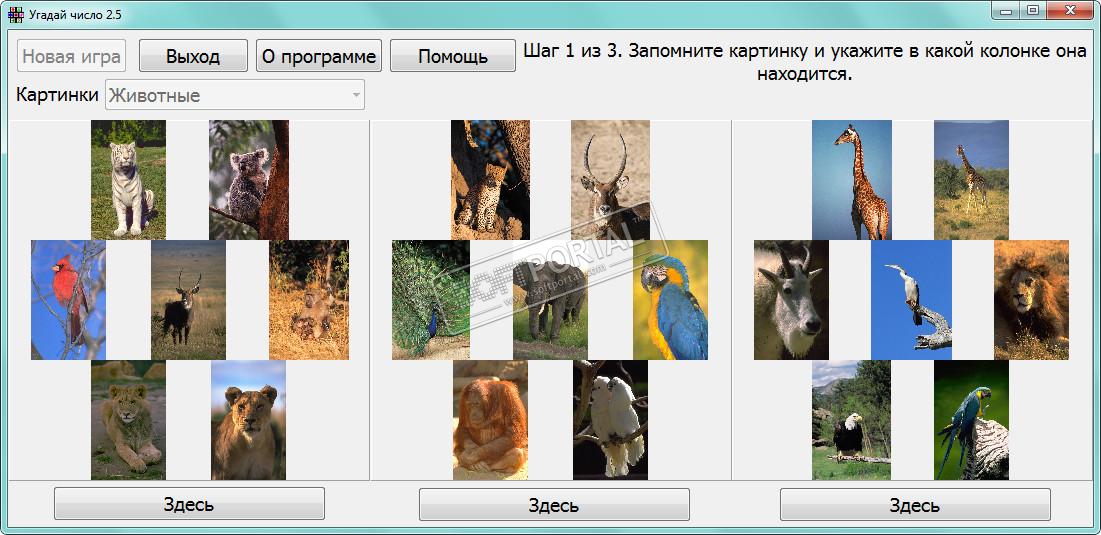Click the Новая игра button
Screen dimensions: 1101x535
tap(72, 56)
